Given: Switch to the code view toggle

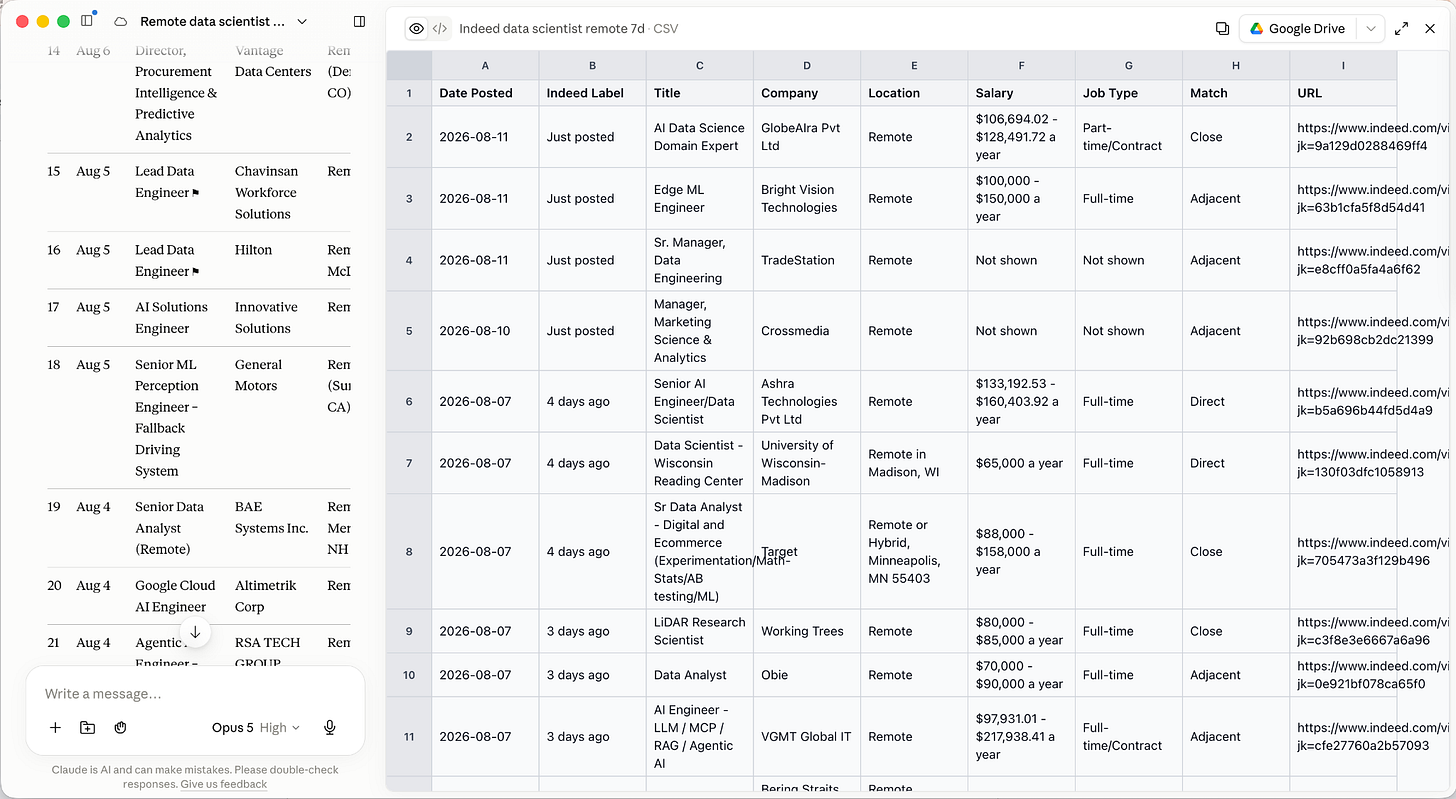Looking at the screenshot, I should pyautogui.click(x=440, y=29).
